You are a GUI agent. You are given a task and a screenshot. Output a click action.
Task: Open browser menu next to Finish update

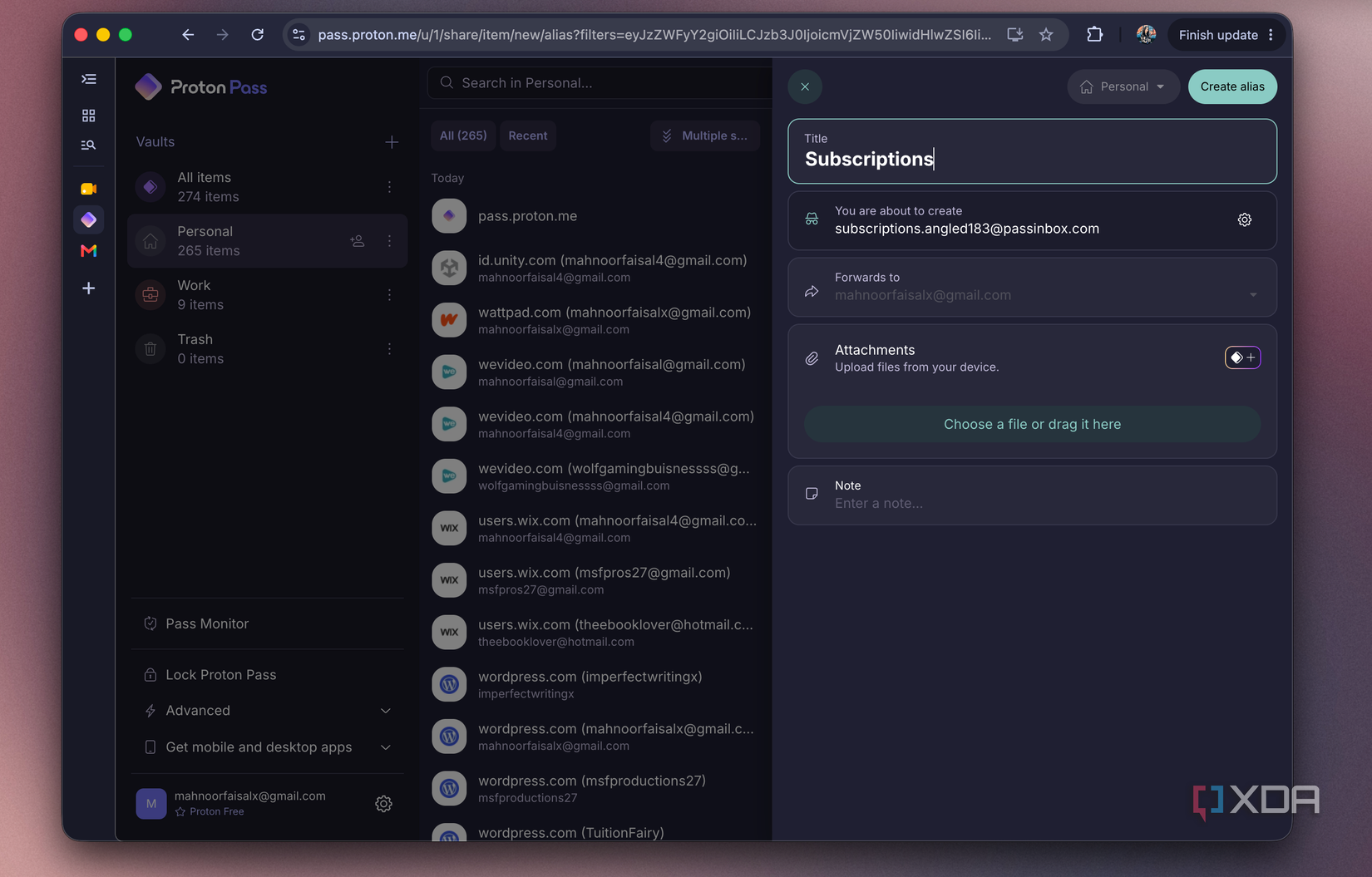click(1271, 35)
